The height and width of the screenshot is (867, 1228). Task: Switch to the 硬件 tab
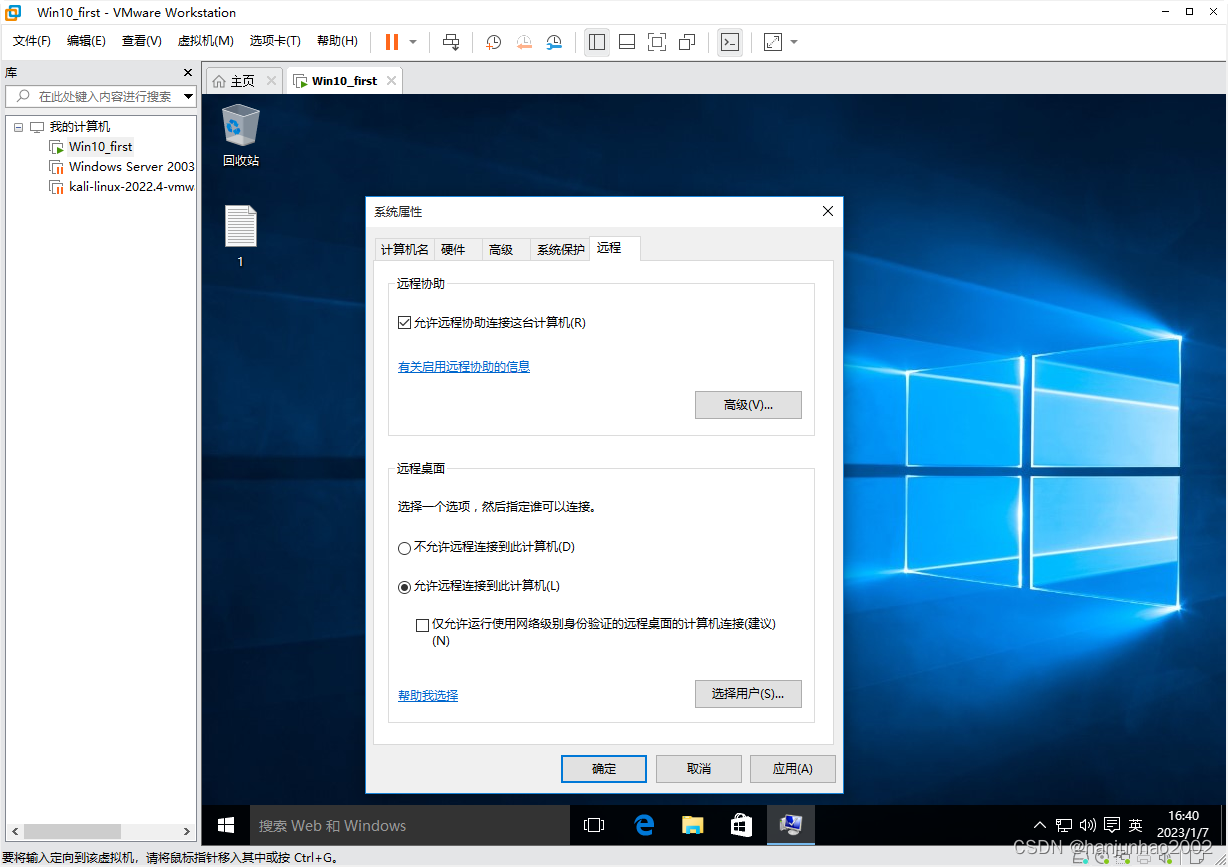(x=453, y=250)
